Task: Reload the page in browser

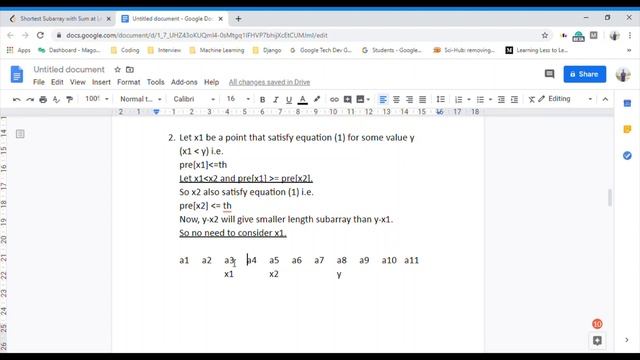Action: coord(40,36)
